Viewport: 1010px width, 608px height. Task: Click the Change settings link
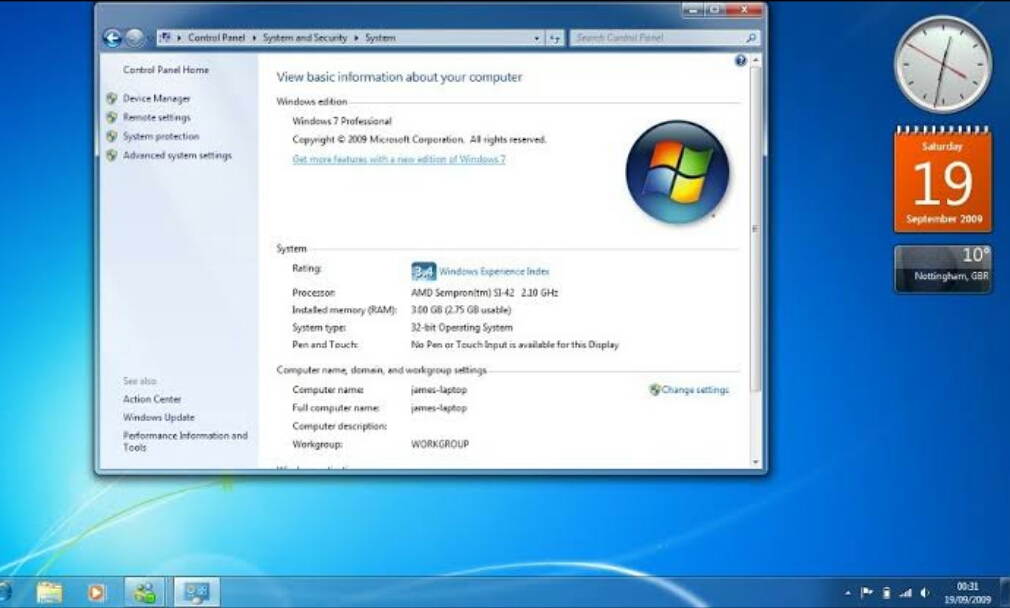click(x=695, y=390)
